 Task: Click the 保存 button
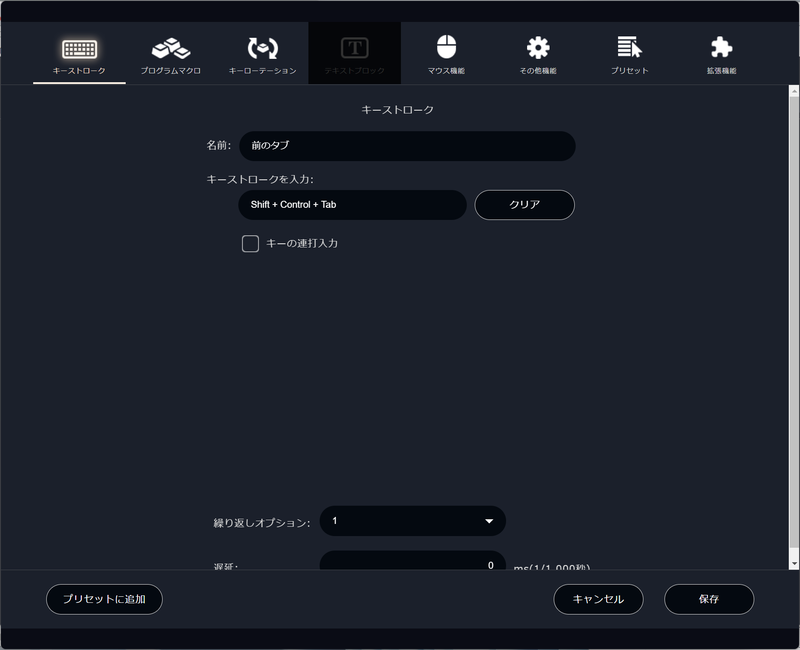pyautogui.click(x=709, y=599)
